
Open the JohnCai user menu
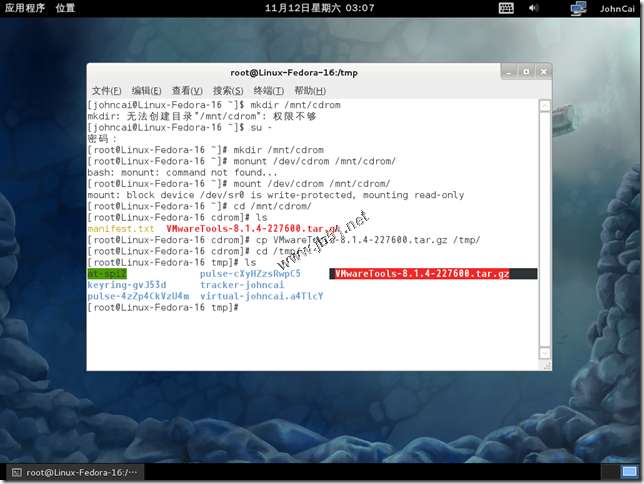pos(617,9)
